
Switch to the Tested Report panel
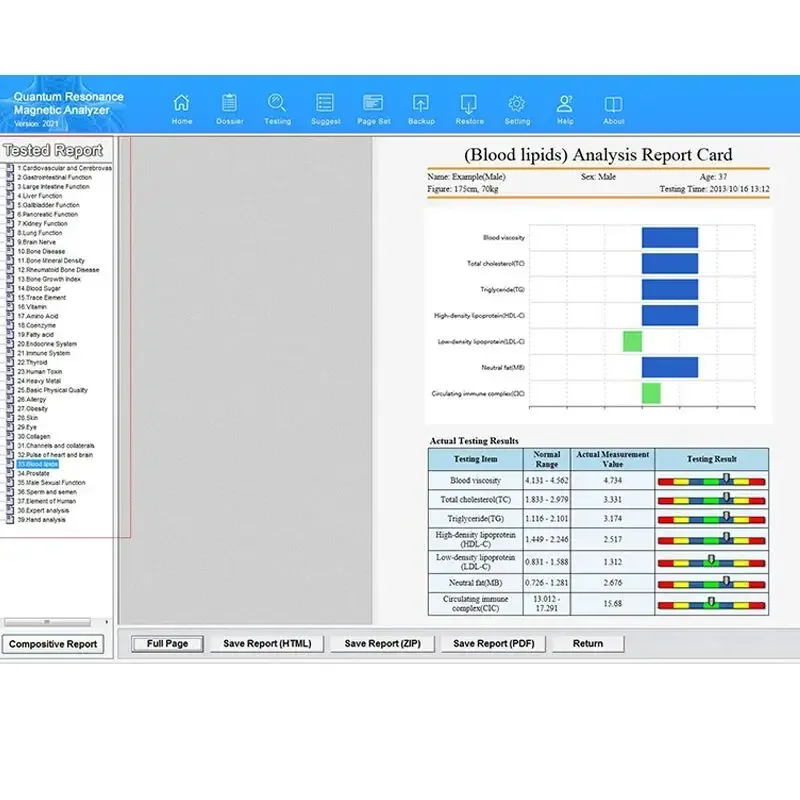pyautogui.click(x=53, y=150)
